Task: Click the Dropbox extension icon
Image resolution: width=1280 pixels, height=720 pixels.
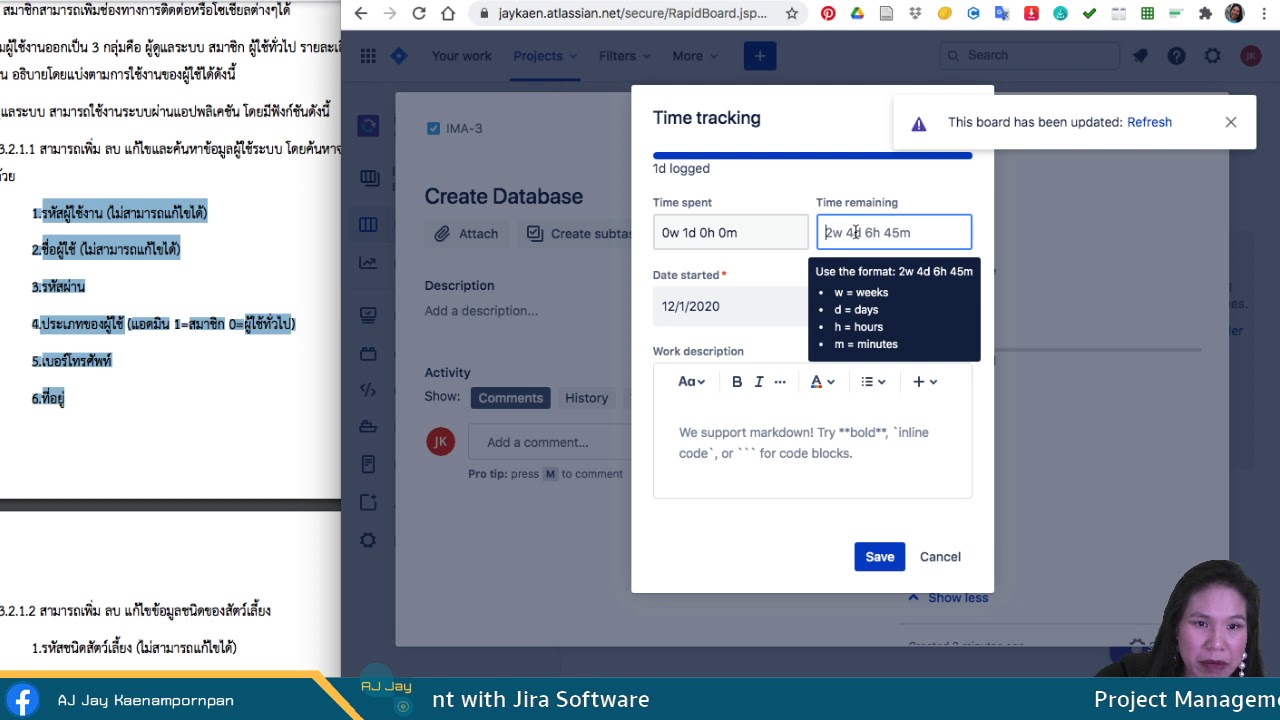Action: pos(915,14)
